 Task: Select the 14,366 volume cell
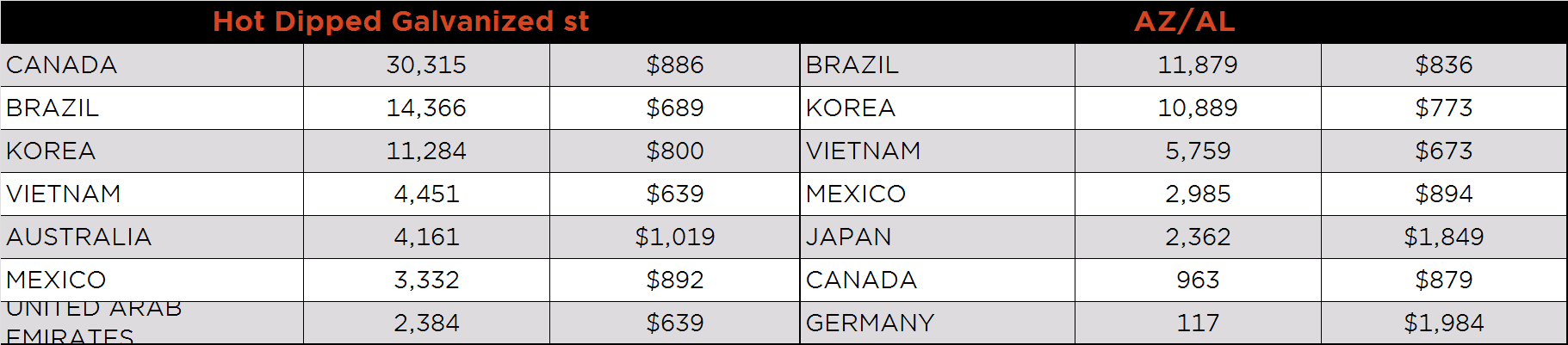[x=426, y=108]
